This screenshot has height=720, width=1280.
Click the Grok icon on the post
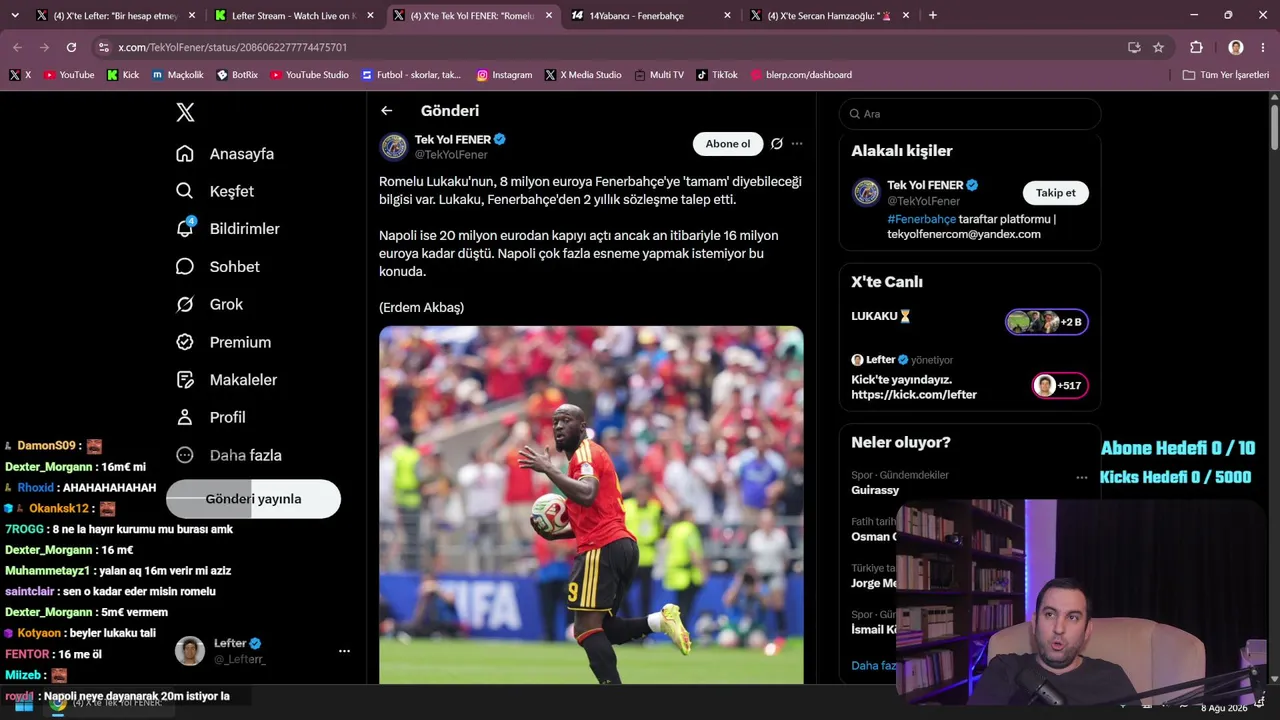(777, 144)
